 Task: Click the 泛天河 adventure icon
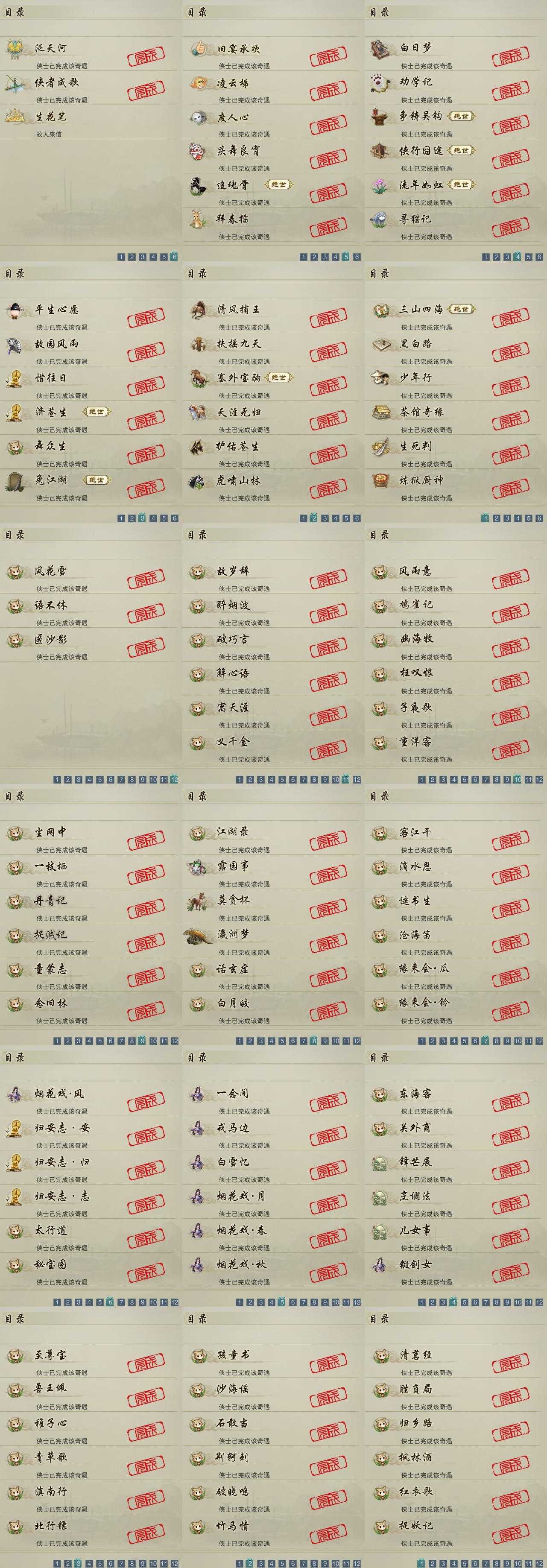[x=14, y=49]
